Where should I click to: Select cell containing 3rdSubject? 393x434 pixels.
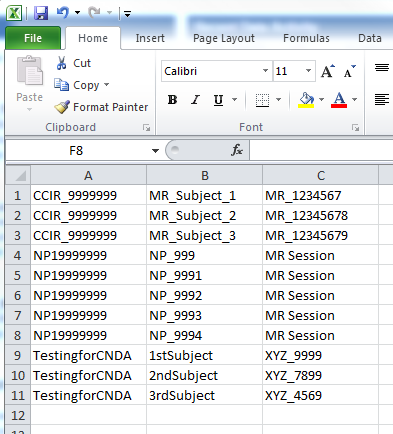204,395
